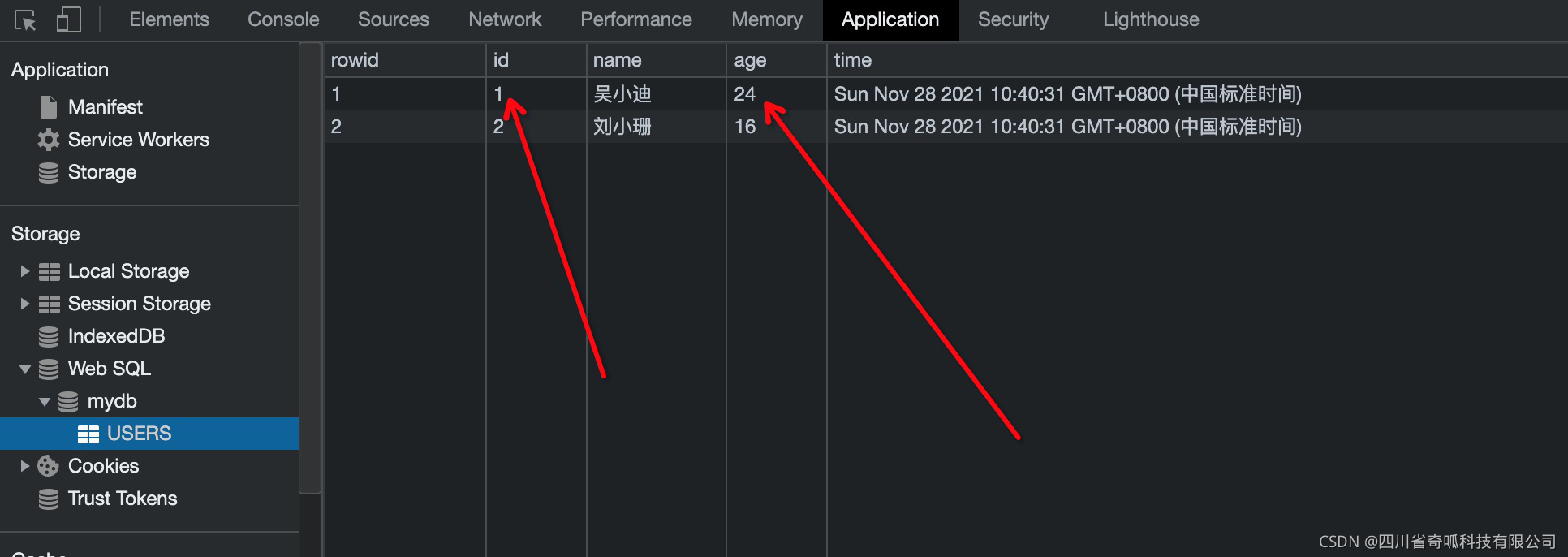
Task: Click the Service Workers gear icon
Action: pyautogui.click(x=49, y=140)
